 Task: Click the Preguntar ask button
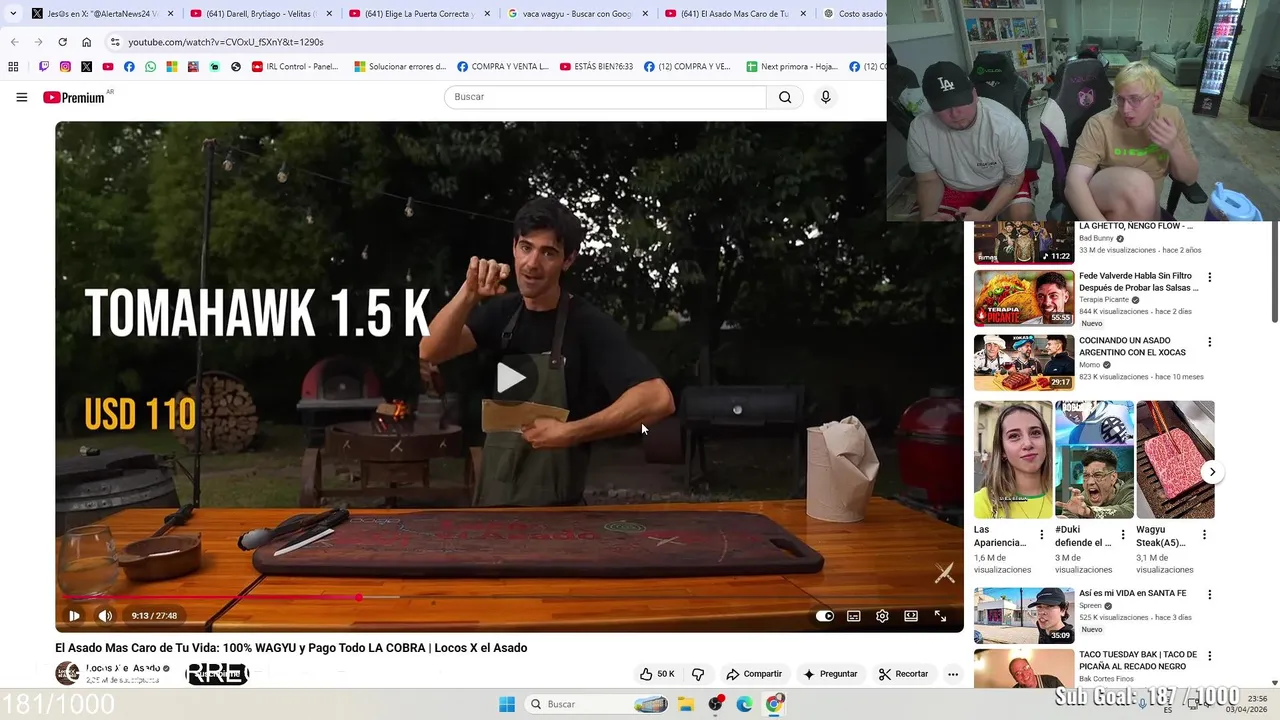point(830,674)
